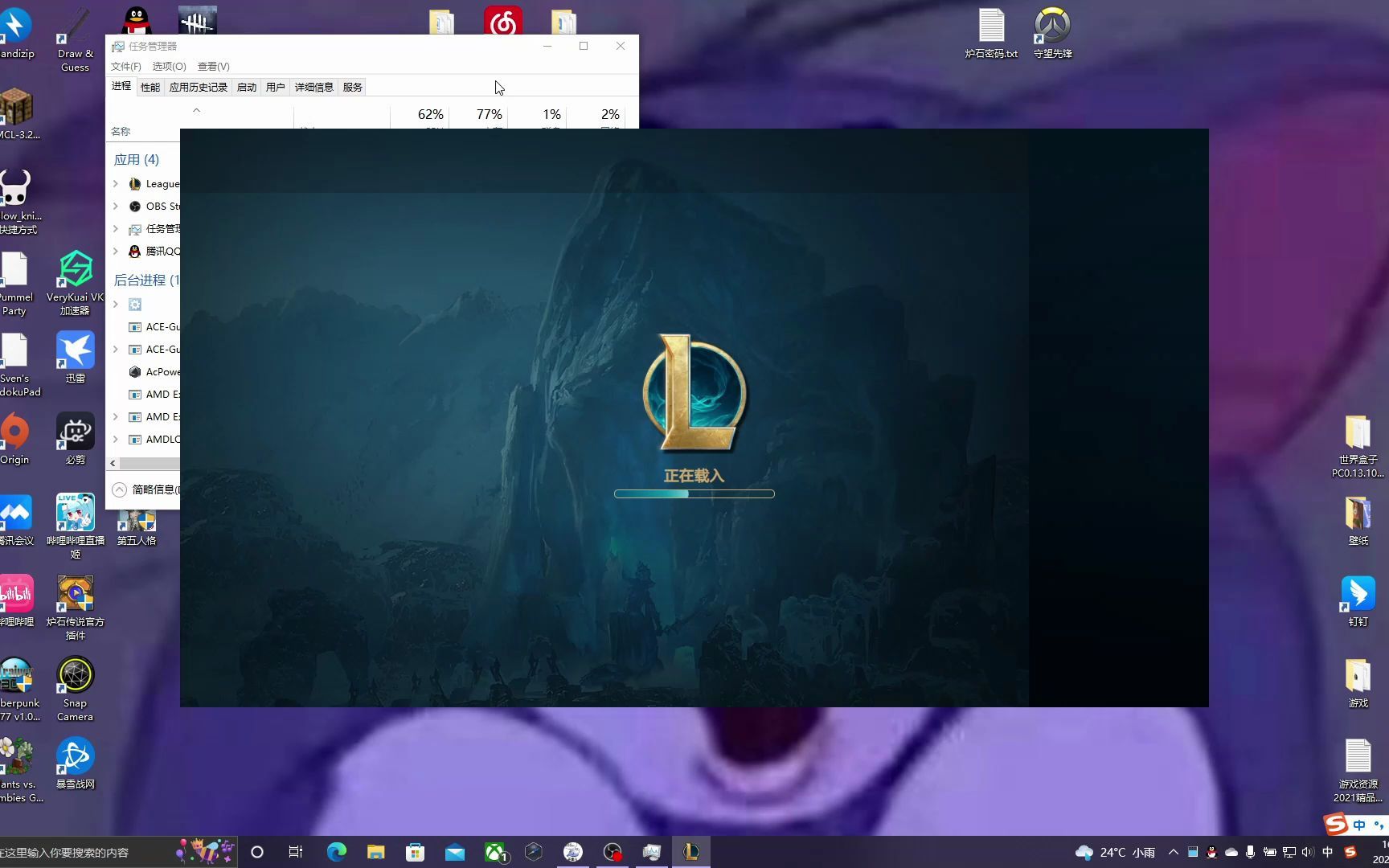Image resolution: width=1389 pixels, height=868 pixels.
Task: Launch 哔哩哔哩直播姬 from the desktop
Action: (76, 526)
